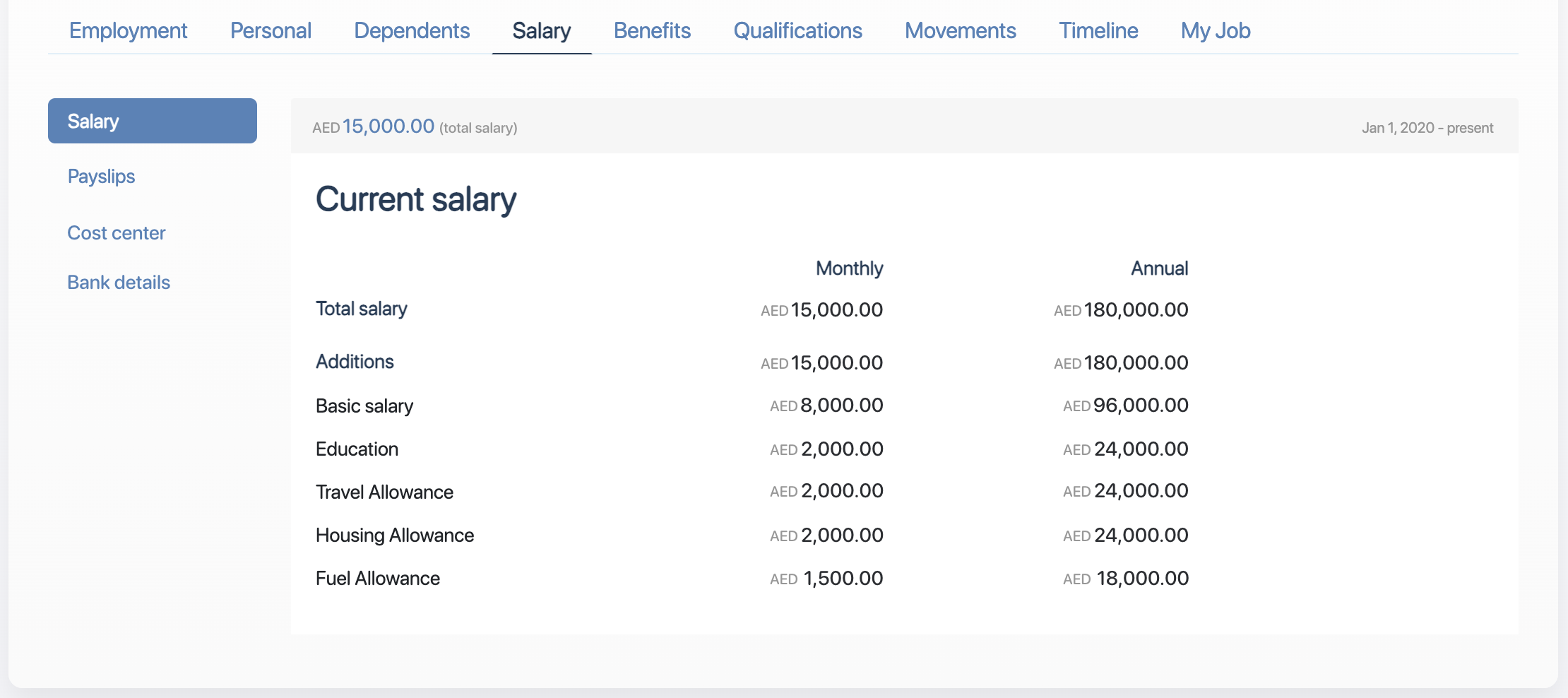Open the Benefits tab

tap(652, 30)
